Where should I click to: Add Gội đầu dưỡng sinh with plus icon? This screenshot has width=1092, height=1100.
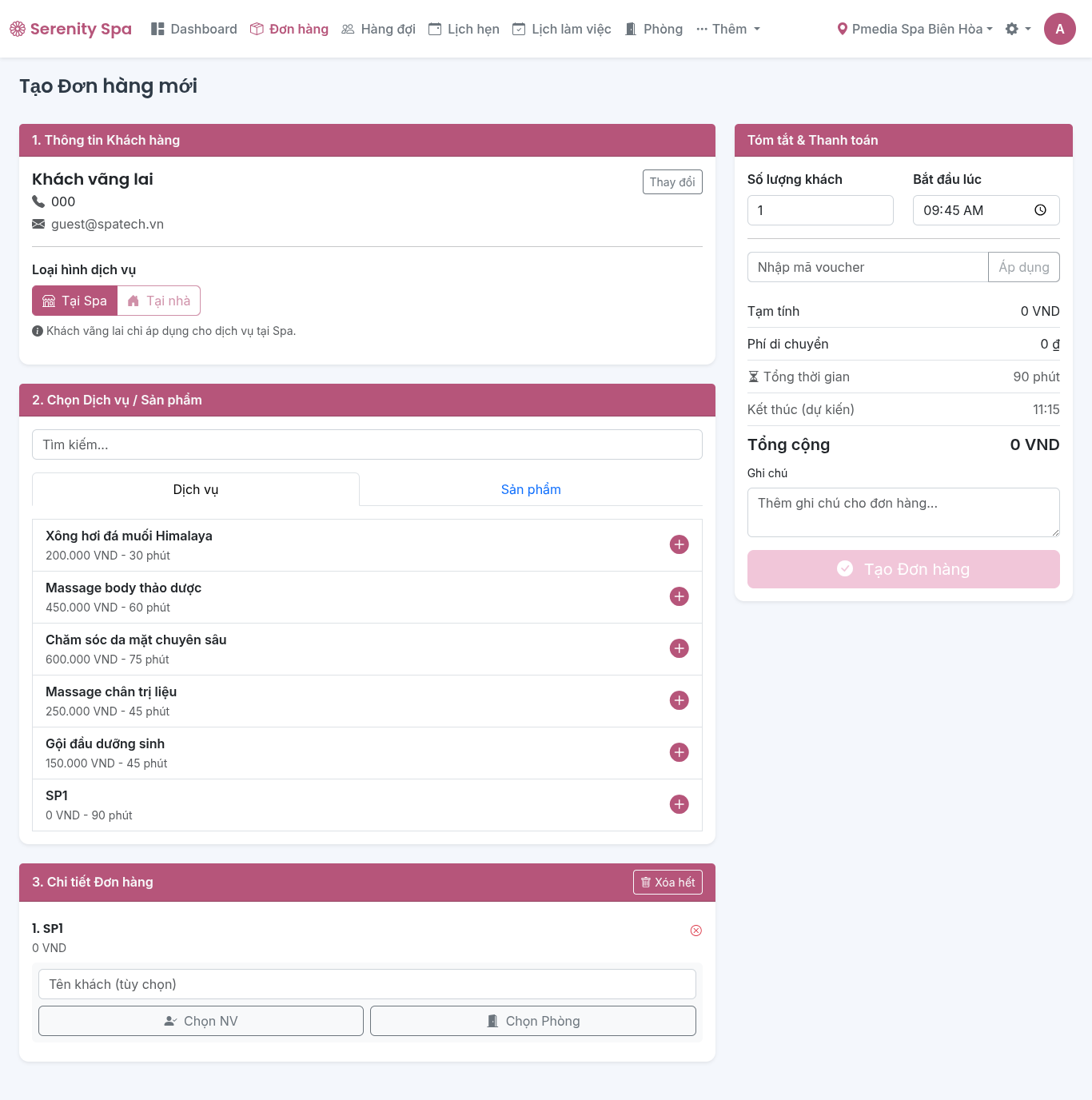tap(679, 752)
